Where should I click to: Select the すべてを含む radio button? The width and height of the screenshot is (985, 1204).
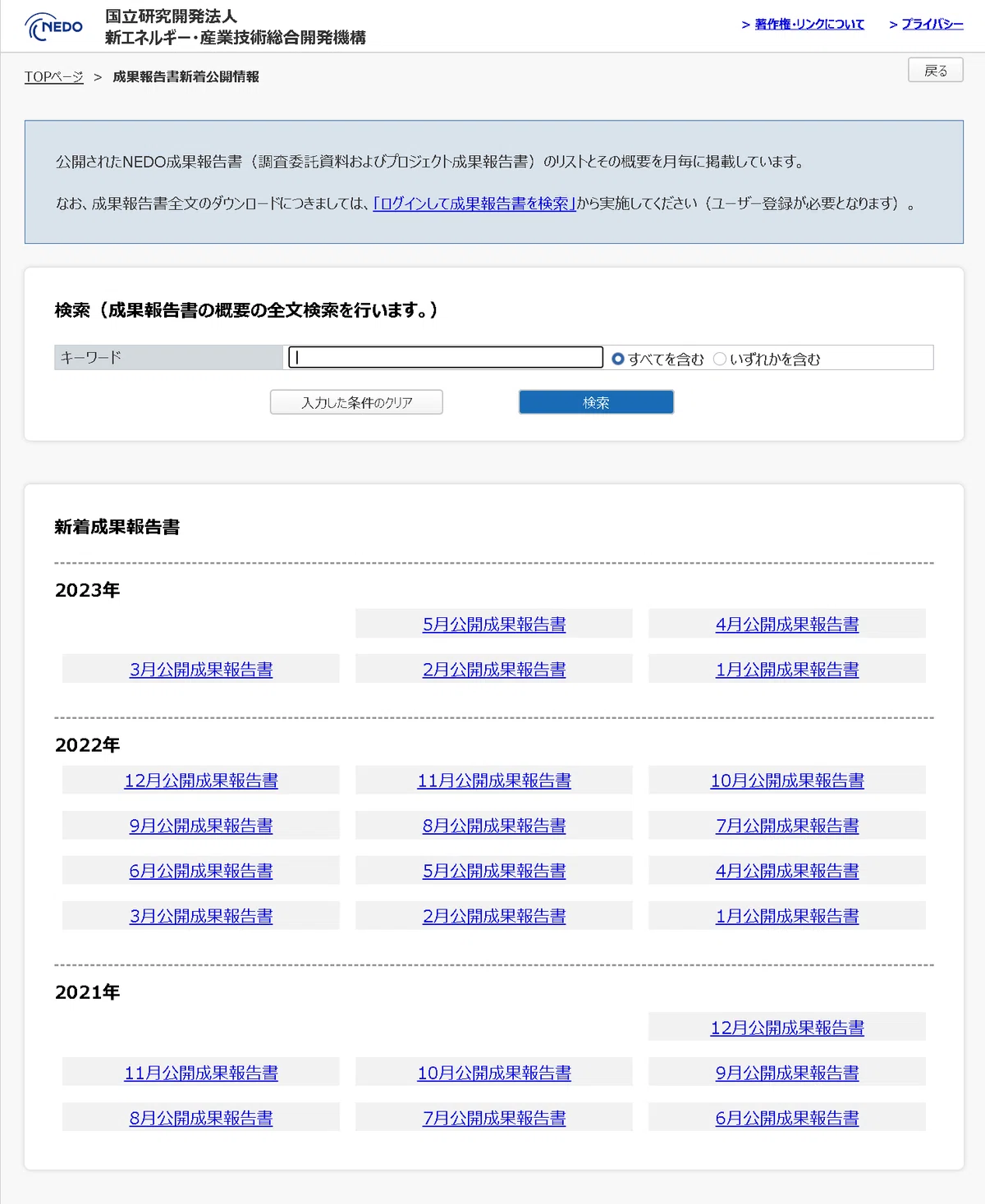coord(618,359)
